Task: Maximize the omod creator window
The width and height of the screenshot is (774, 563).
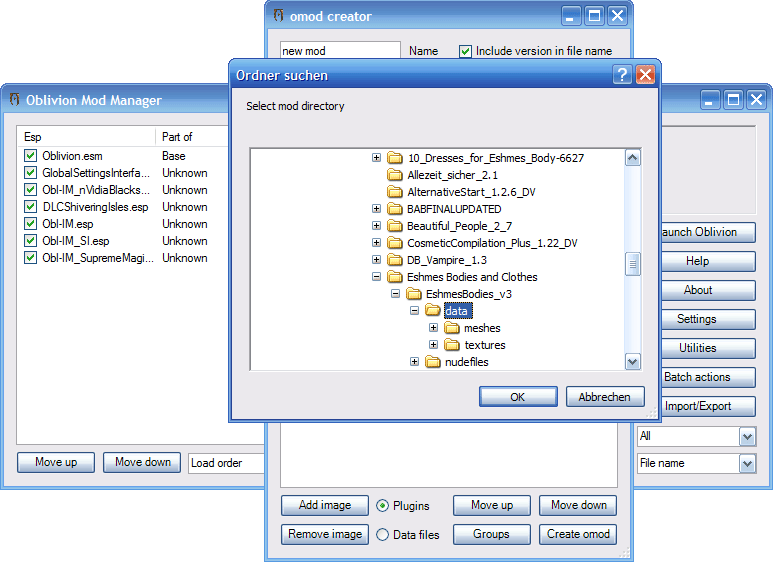Action: (x=594, y=16)
